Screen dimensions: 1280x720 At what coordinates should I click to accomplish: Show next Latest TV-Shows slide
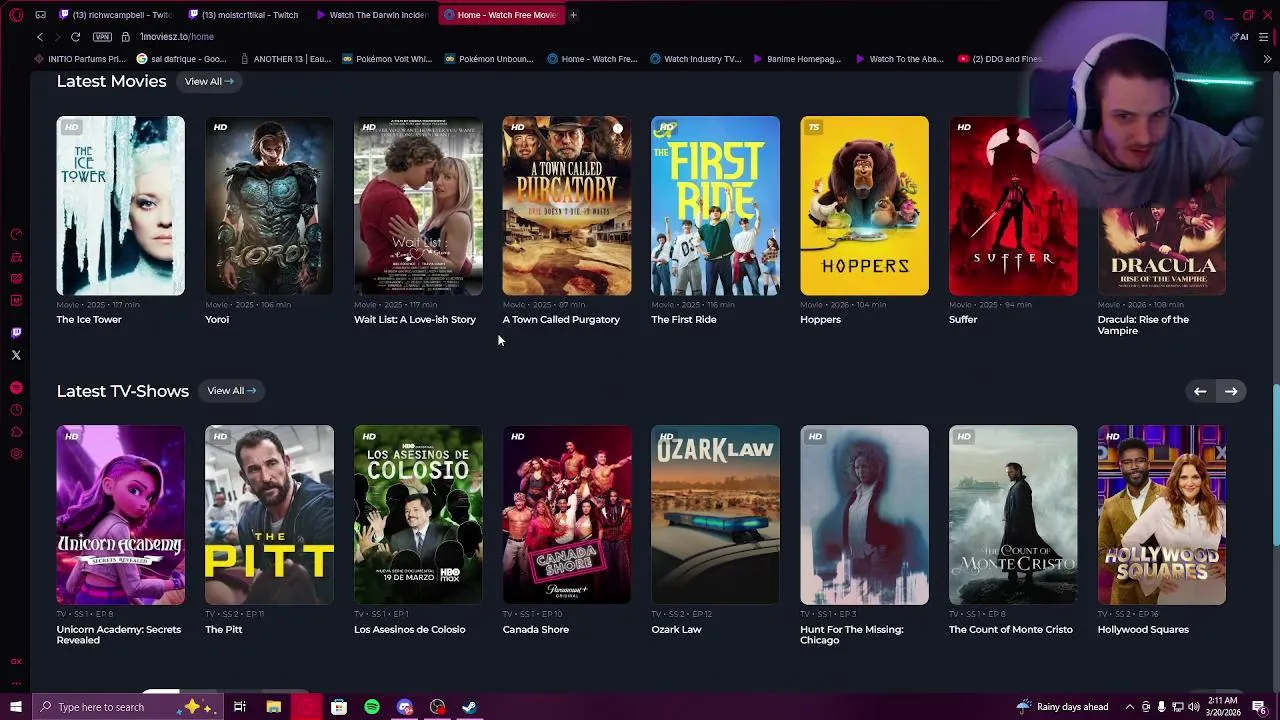[x=1231, y=392]
